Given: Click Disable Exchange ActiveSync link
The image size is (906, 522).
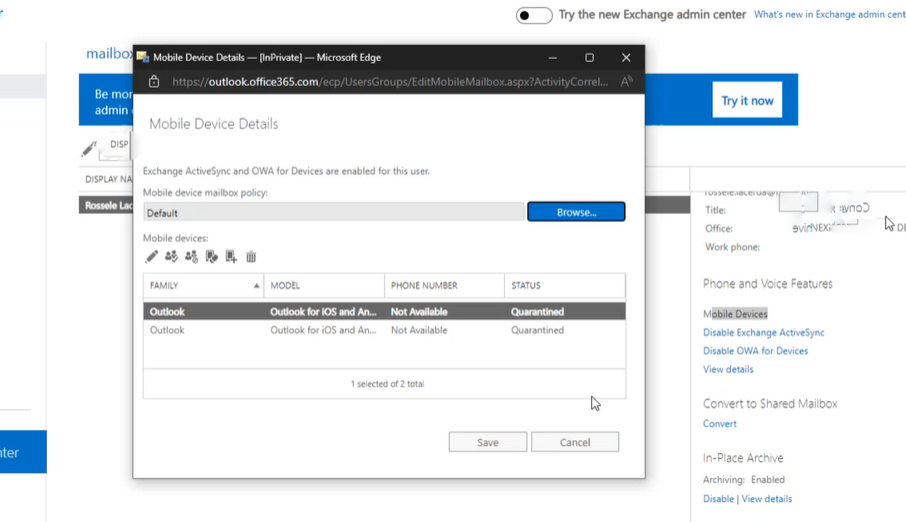Looking at the screenshot, I should tap(763, 332).
